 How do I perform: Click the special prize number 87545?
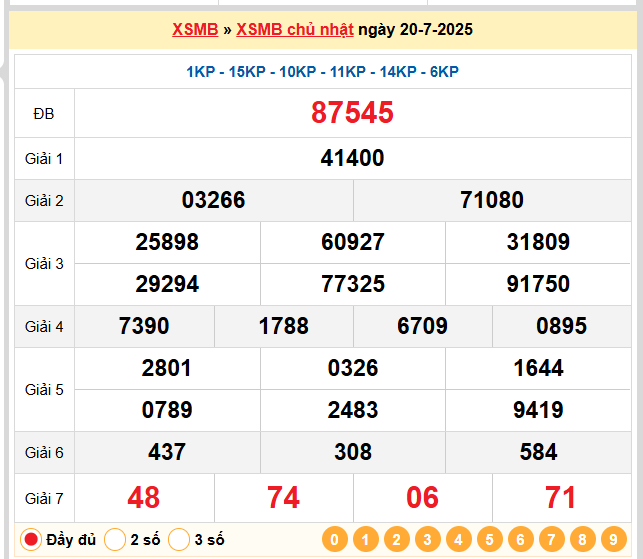[353, 112]
